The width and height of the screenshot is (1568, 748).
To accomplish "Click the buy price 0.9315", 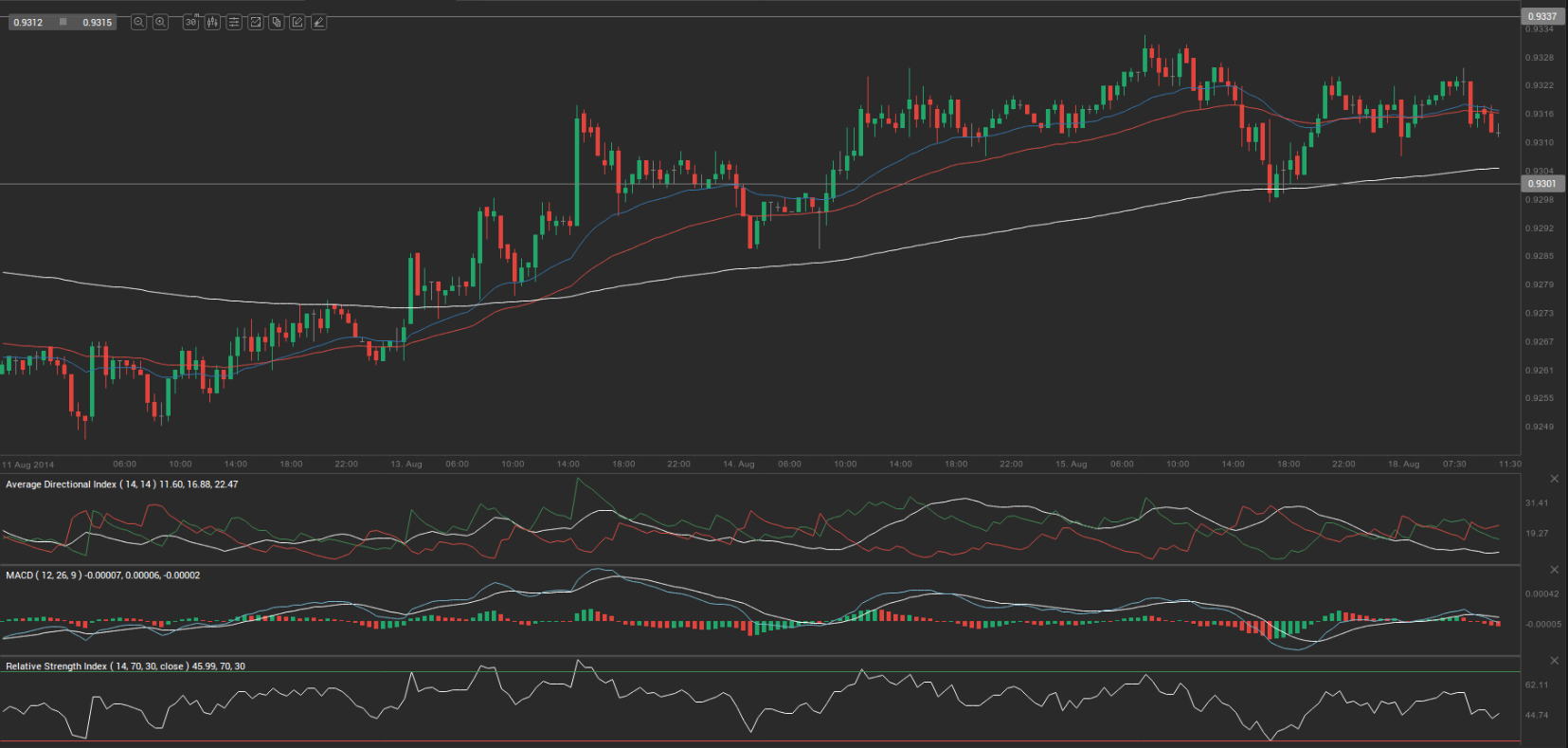I will click(x=97, y=22).
